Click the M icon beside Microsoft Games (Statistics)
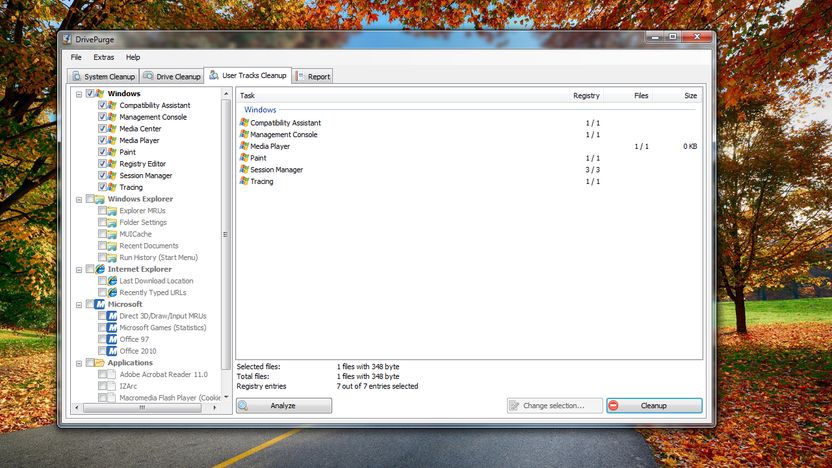Image resolution: width=832 pixels, height=468 pixels. [112, 327]
